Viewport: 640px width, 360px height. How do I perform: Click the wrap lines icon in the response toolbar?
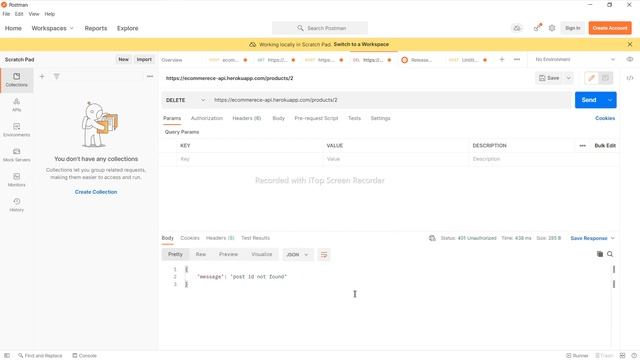[324, 255]
